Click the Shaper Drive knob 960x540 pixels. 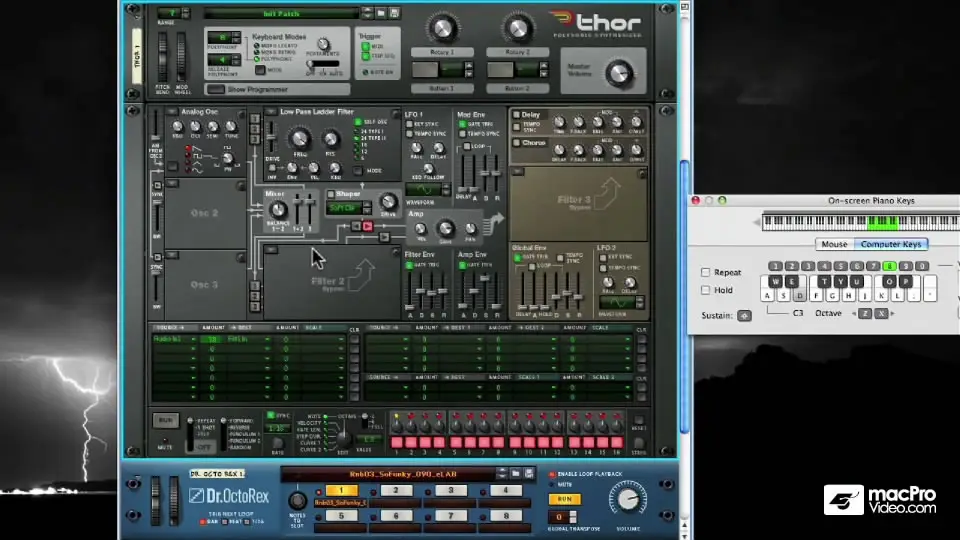(388, 202)
